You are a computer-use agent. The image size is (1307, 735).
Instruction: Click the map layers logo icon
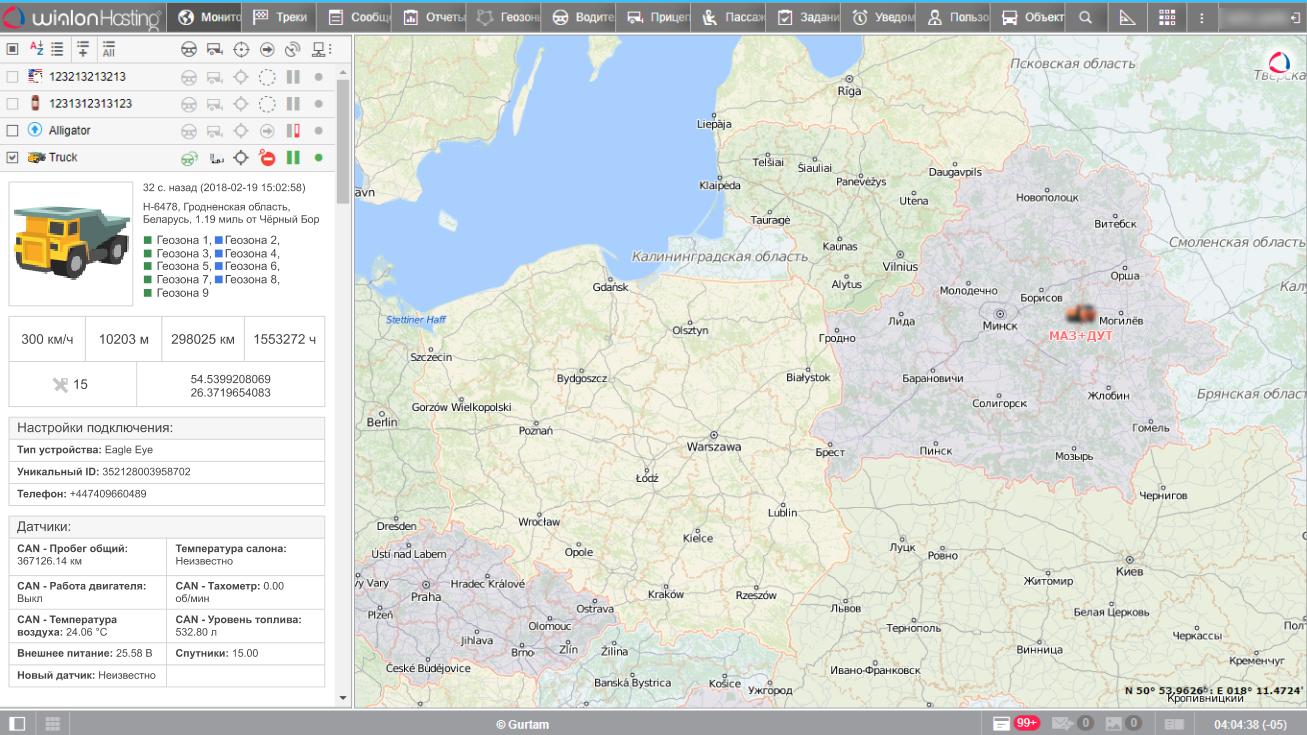pyautogui.click(x=1279, y=64)
